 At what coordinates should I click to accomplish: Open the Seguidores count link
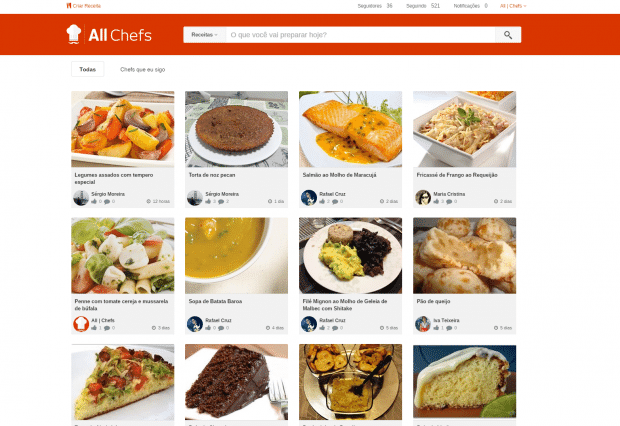pyautogui.click(x=375, y=6)
